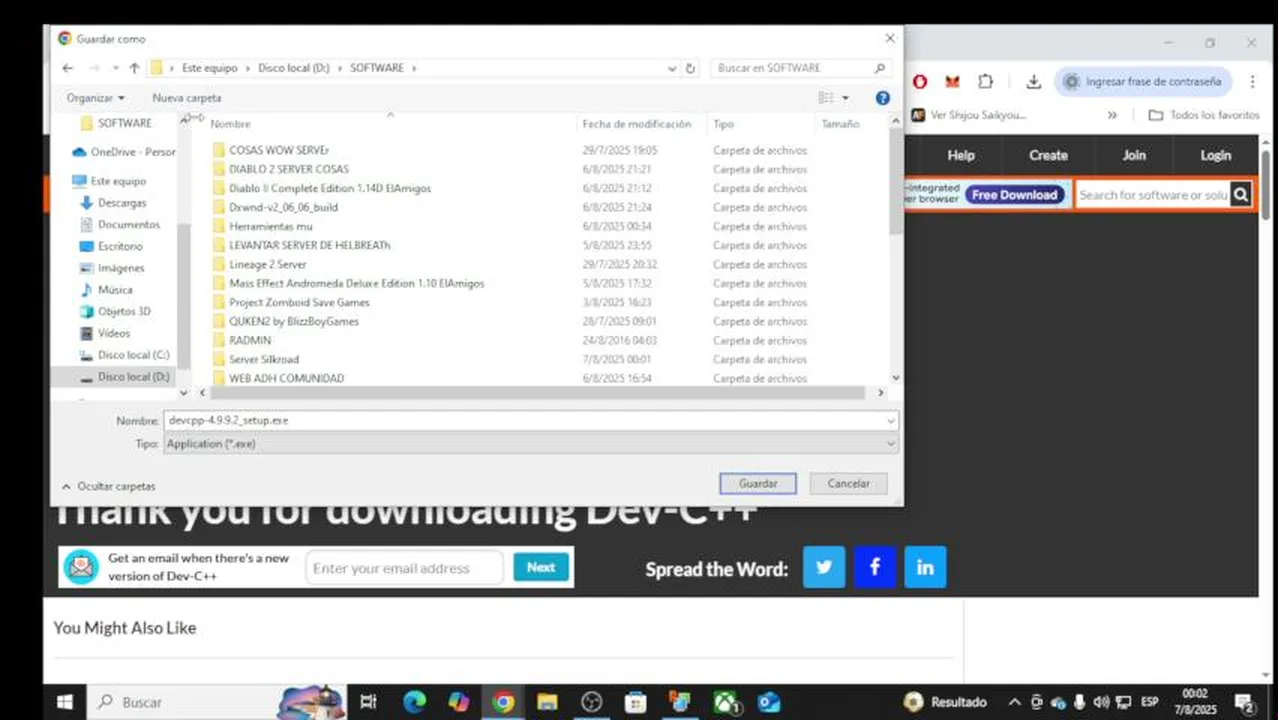Screen dimensions: 1278x720
Task: Open filename history dropdown arrow
Action: click(x=891, y=421)
